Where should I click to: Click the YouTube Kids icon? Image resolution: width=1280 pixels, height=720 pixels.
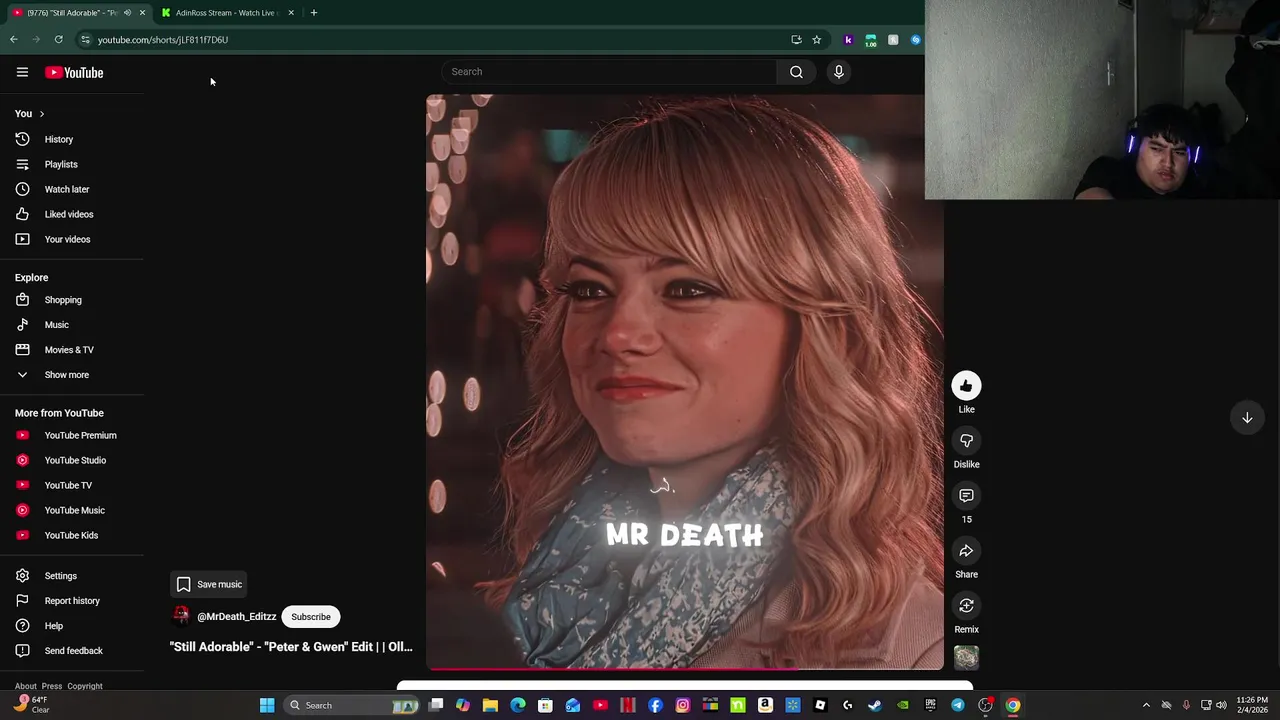click(22, 535)
